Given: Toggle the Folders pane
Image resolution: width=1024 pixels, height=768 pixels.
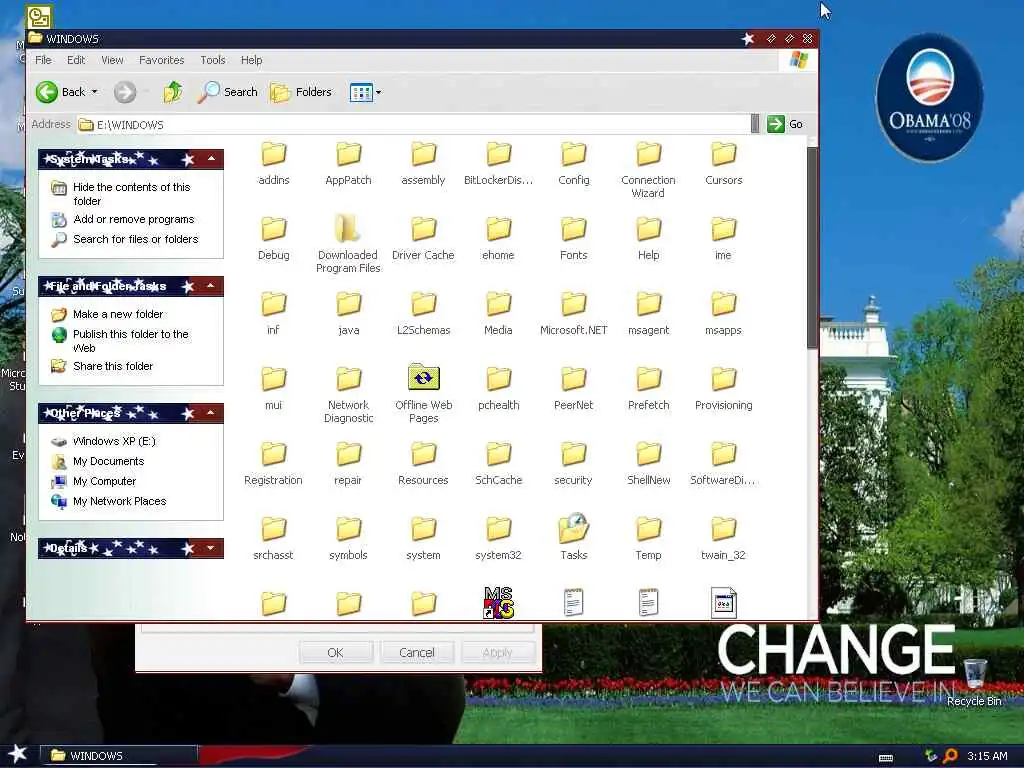Looking at the screenshot, I should point(301,92).
